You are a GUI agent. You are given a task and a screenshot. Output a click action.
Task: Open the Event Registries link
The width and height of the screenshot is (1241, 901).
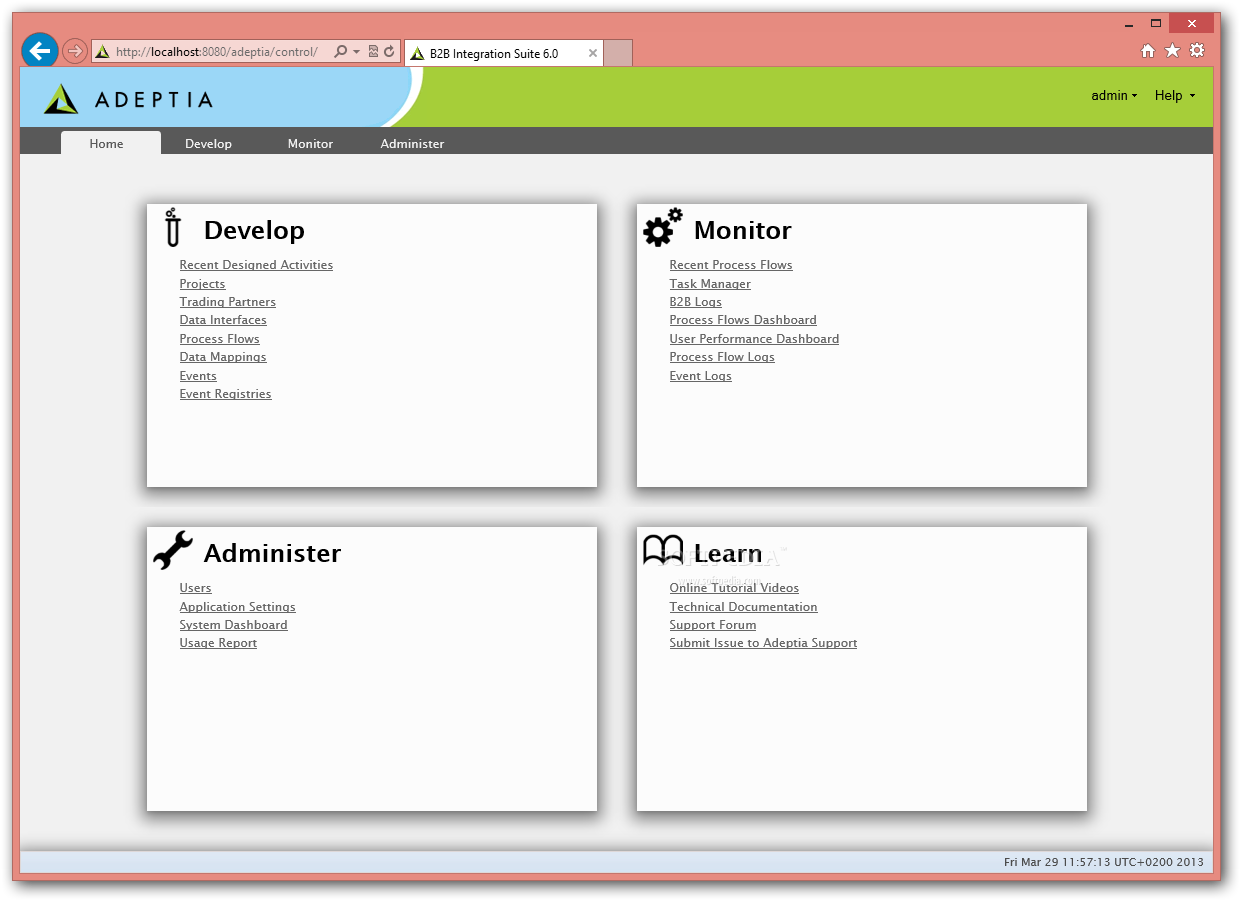tap(225, 394)
